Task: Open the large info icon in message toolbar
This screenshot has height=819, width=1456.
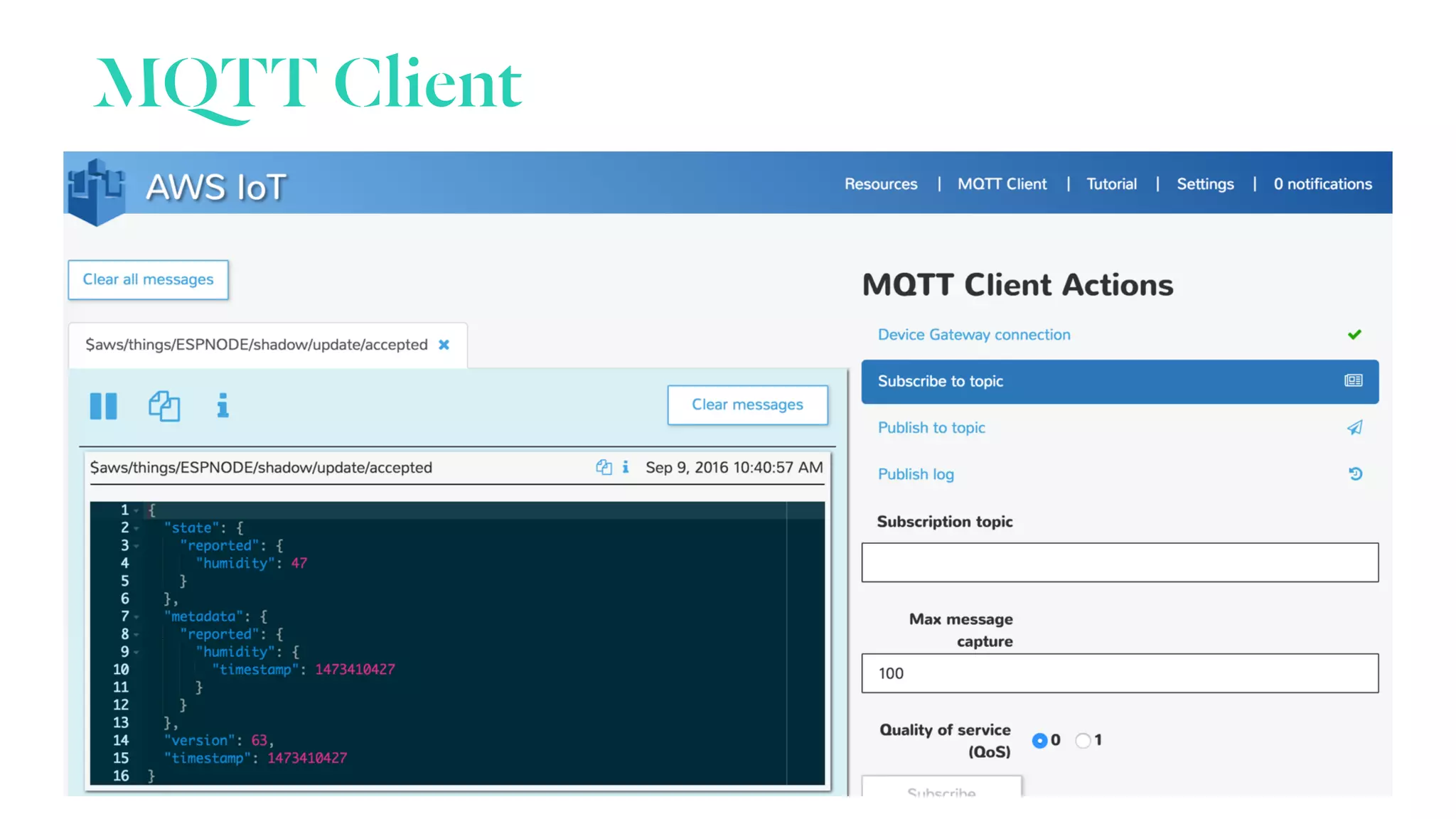Action: 223,405
